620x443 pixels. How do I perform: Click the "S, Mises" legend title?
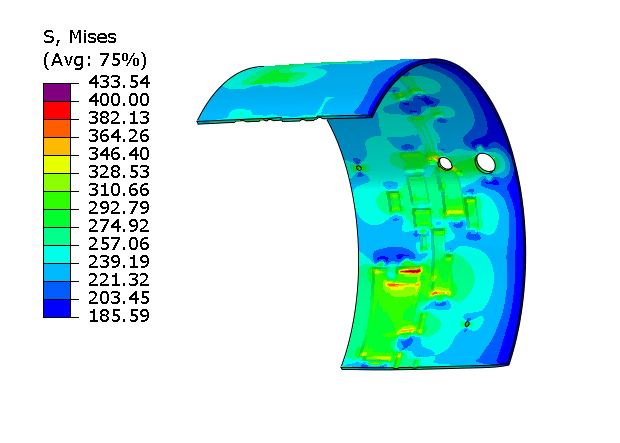tap(79, 38)
